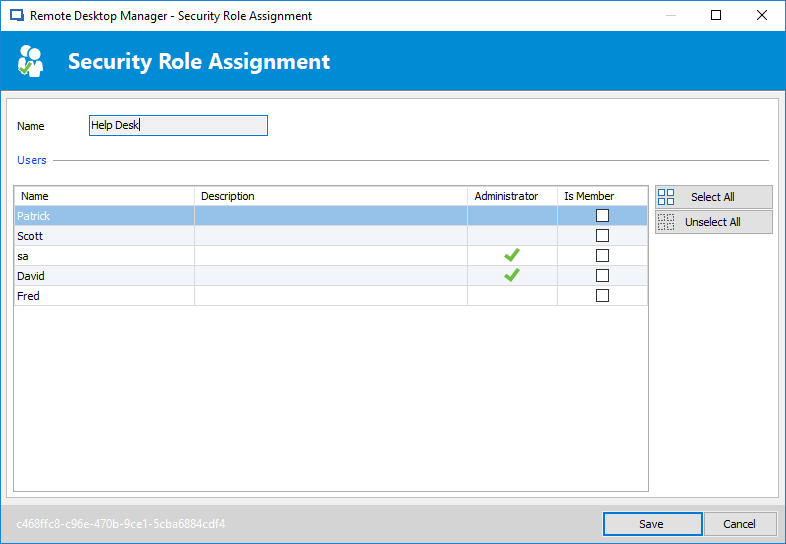Select the Fred user row

(x=100, y=296)
